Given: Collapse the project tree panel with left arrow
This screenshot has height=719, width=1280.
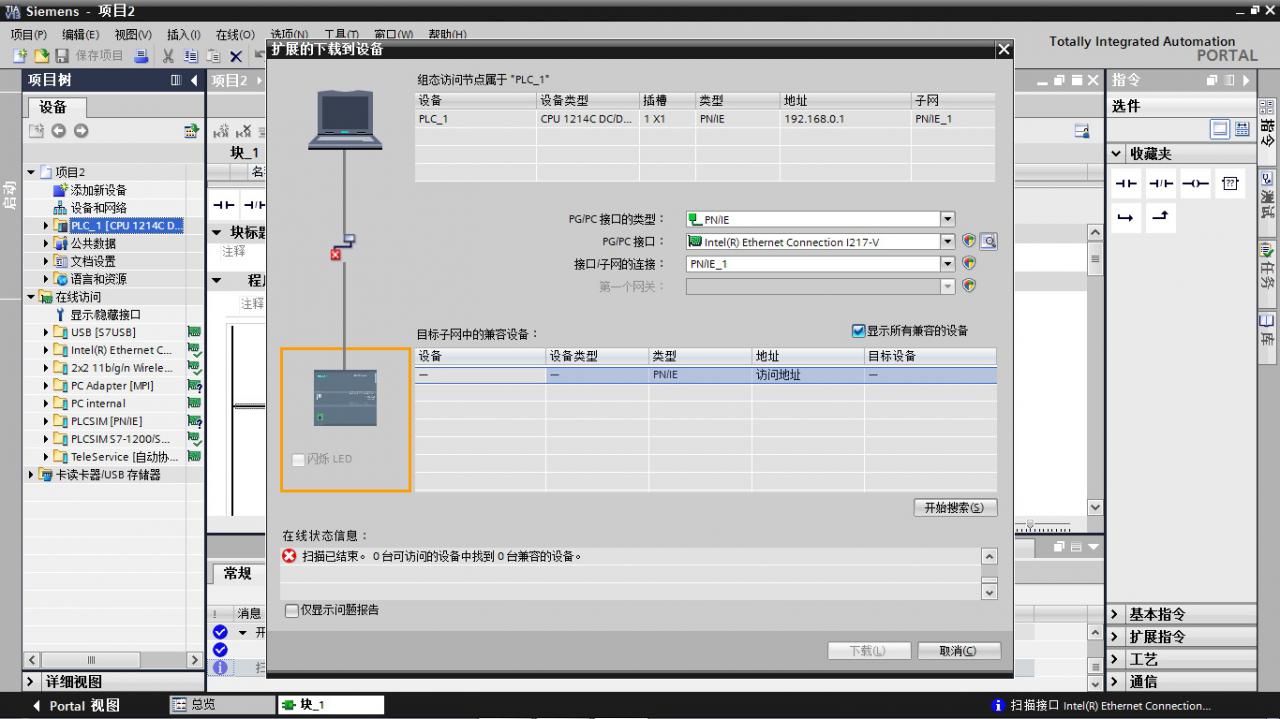Looking at the screenshot, I should 194,80.
